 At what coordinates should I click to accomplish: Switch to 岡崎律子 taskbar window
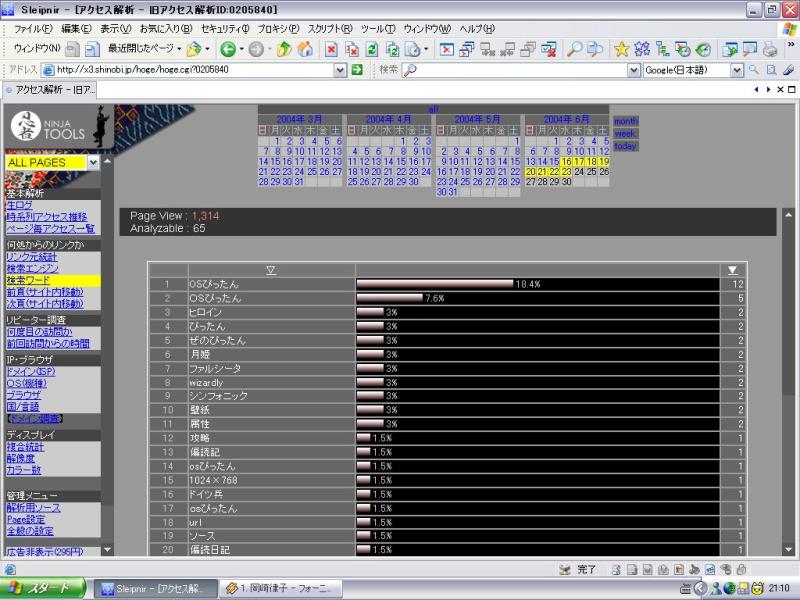click(281, 589)
